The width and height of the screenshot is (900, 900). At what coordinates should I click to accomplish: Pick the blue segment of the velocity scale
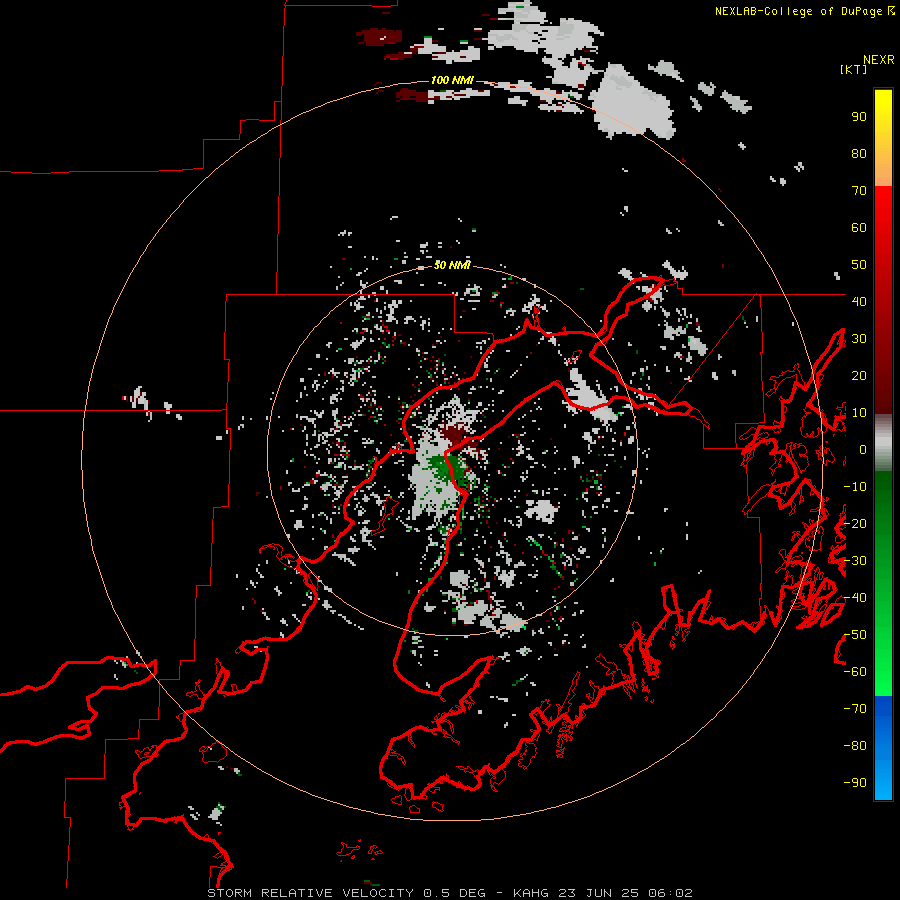(883, 748)
